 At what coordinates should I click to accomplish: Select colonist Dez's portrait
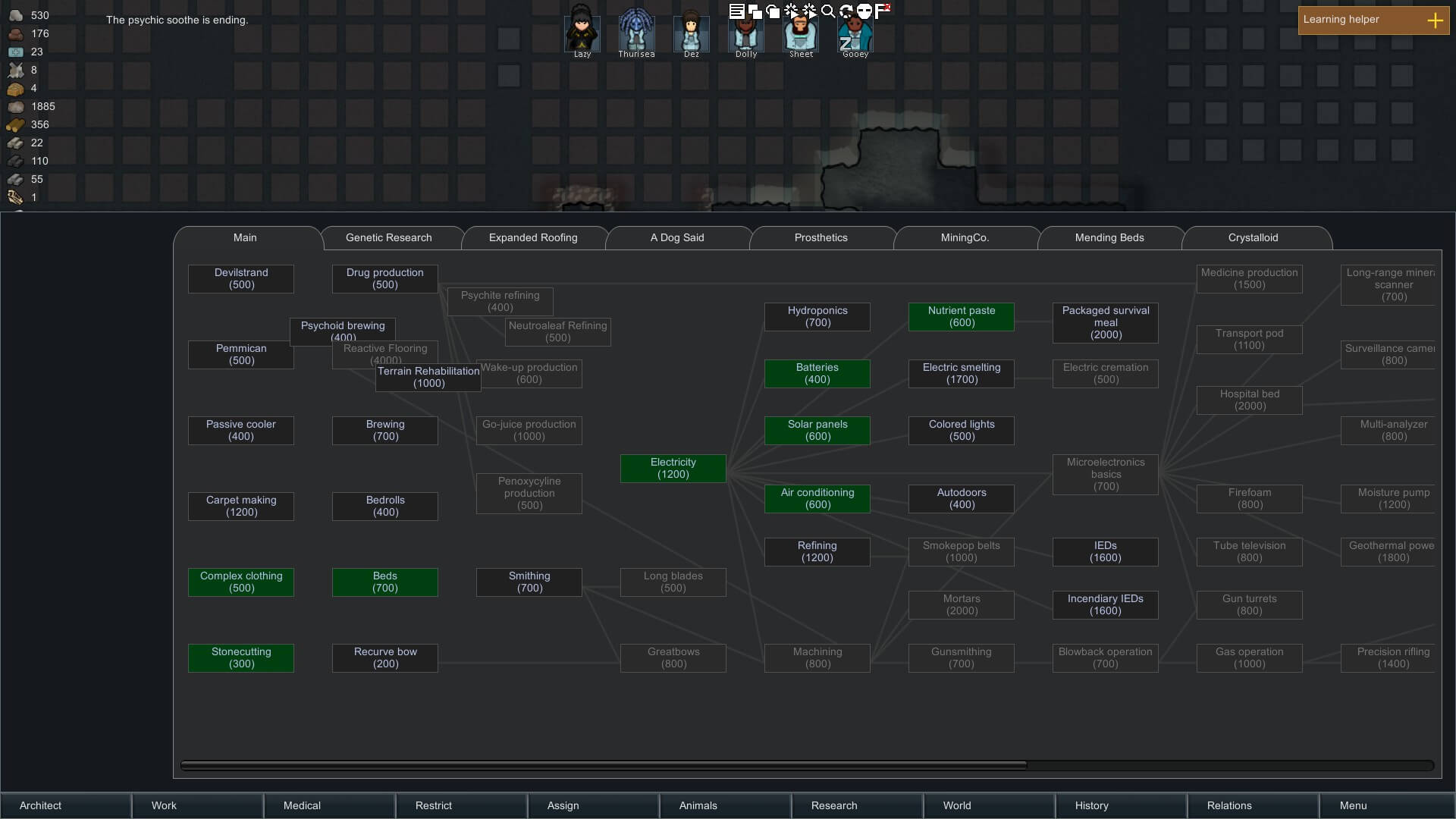point(691,32)
